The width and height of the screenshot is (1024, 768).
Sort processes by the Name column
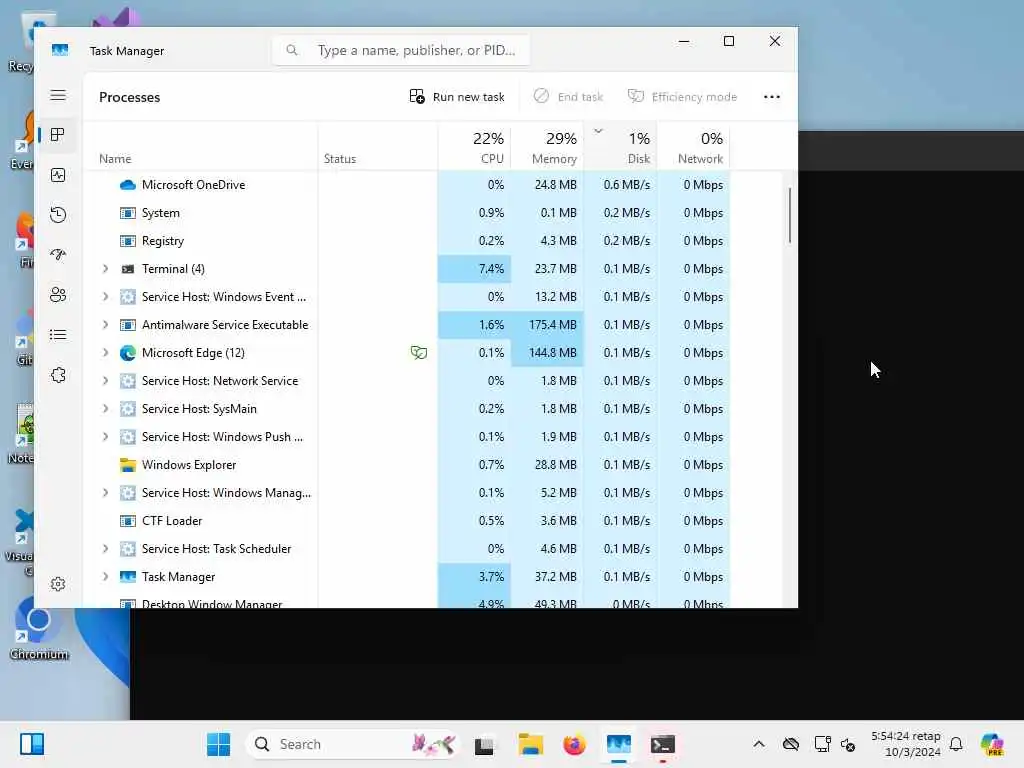coord(200,148)
